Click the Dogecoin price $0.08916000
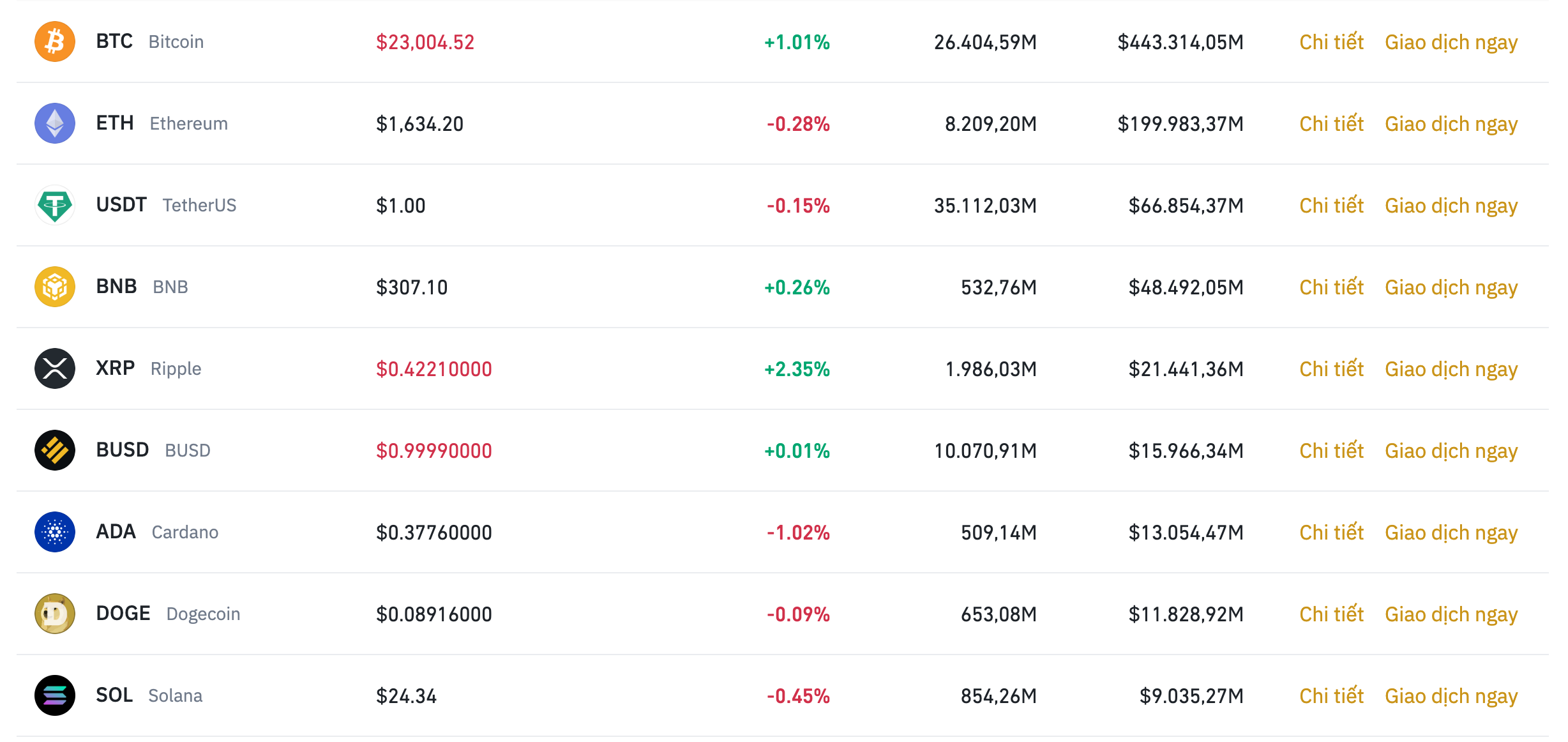The width and height of the screenshot is (1568, 742). click(433, 614)
